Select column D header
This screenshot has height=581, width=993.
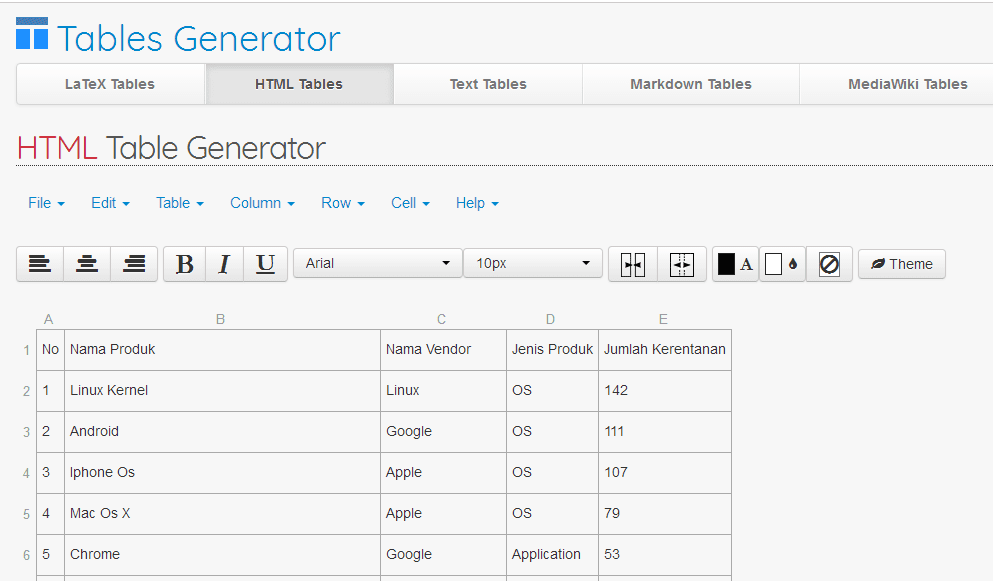550,319
